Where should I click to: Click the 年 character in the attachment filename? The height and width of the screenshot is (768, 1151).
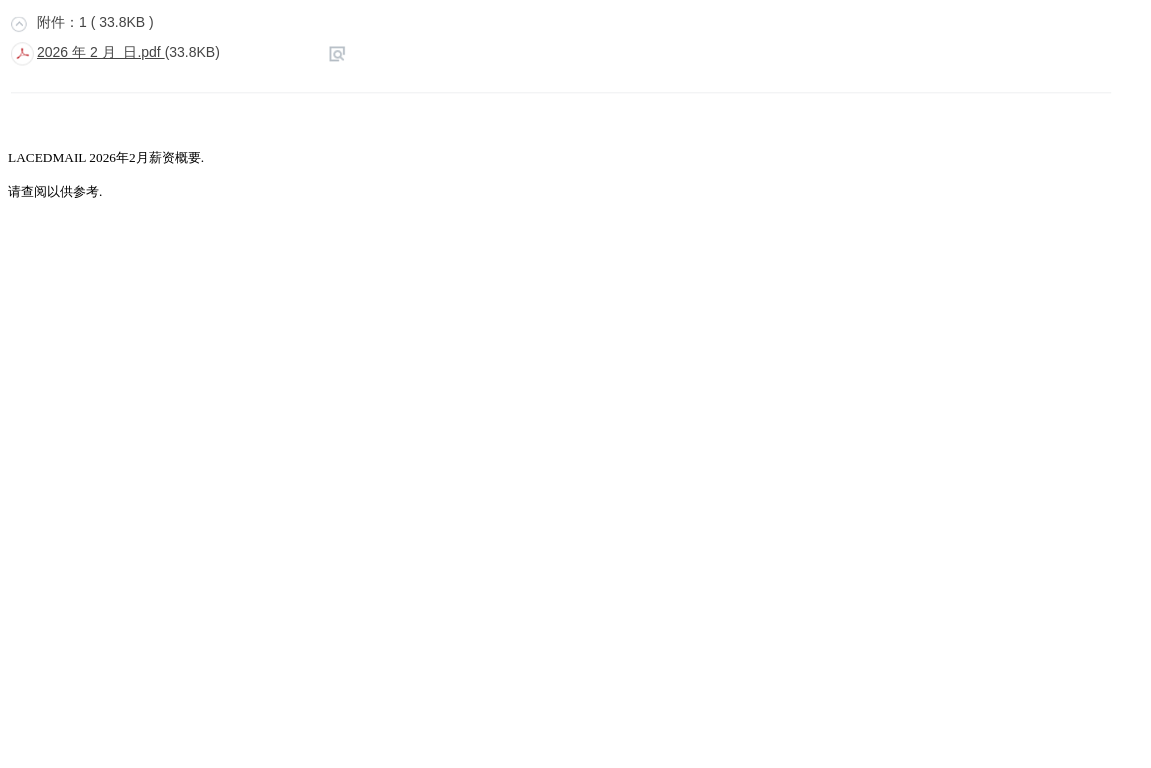click(79, 53)
